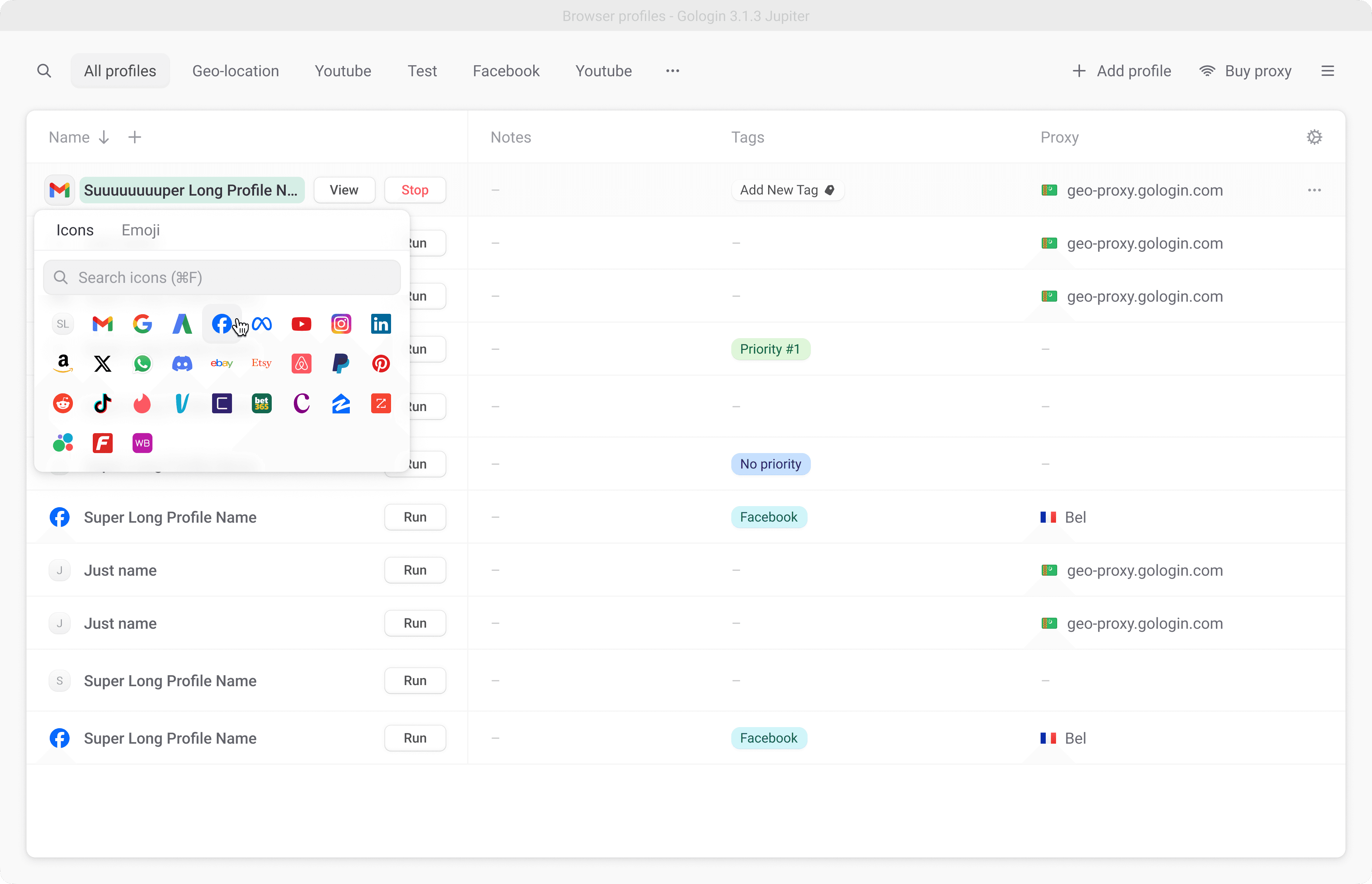Select the eBay icon
Viewport: 1372px width, 884px height.
point(222,363)
